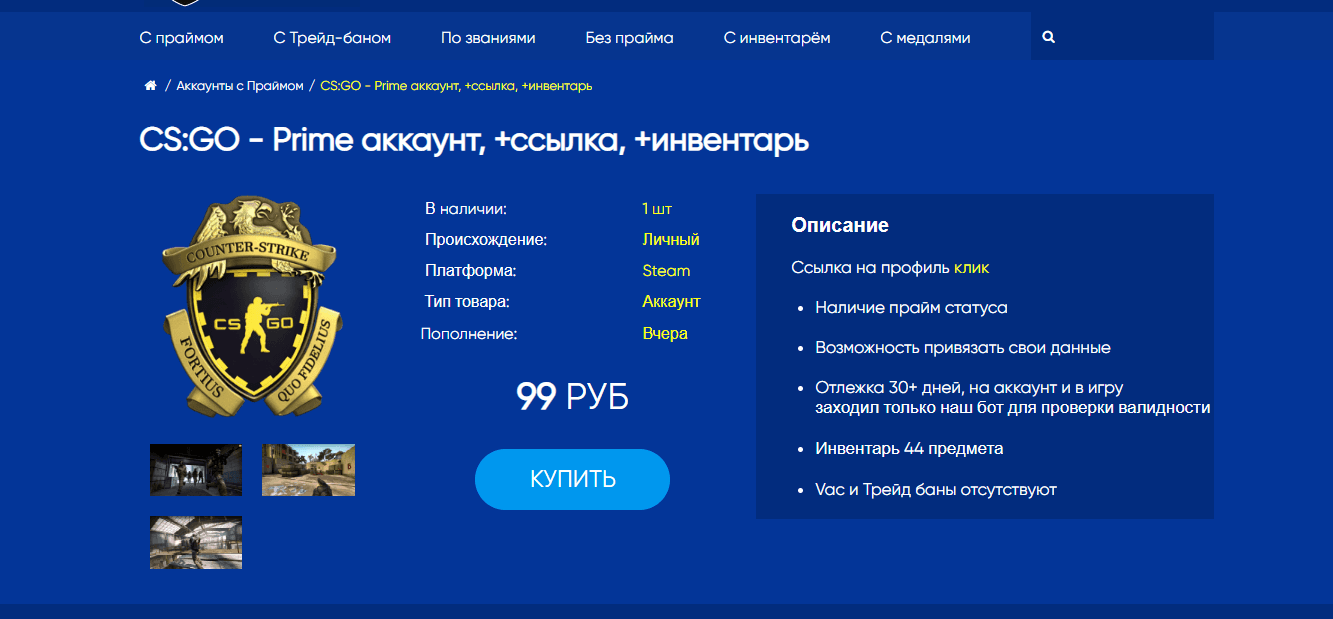Follow the yellow 'клик' profile link
The width and height of the screenshot is (1333, 619).
click(971, 268)
